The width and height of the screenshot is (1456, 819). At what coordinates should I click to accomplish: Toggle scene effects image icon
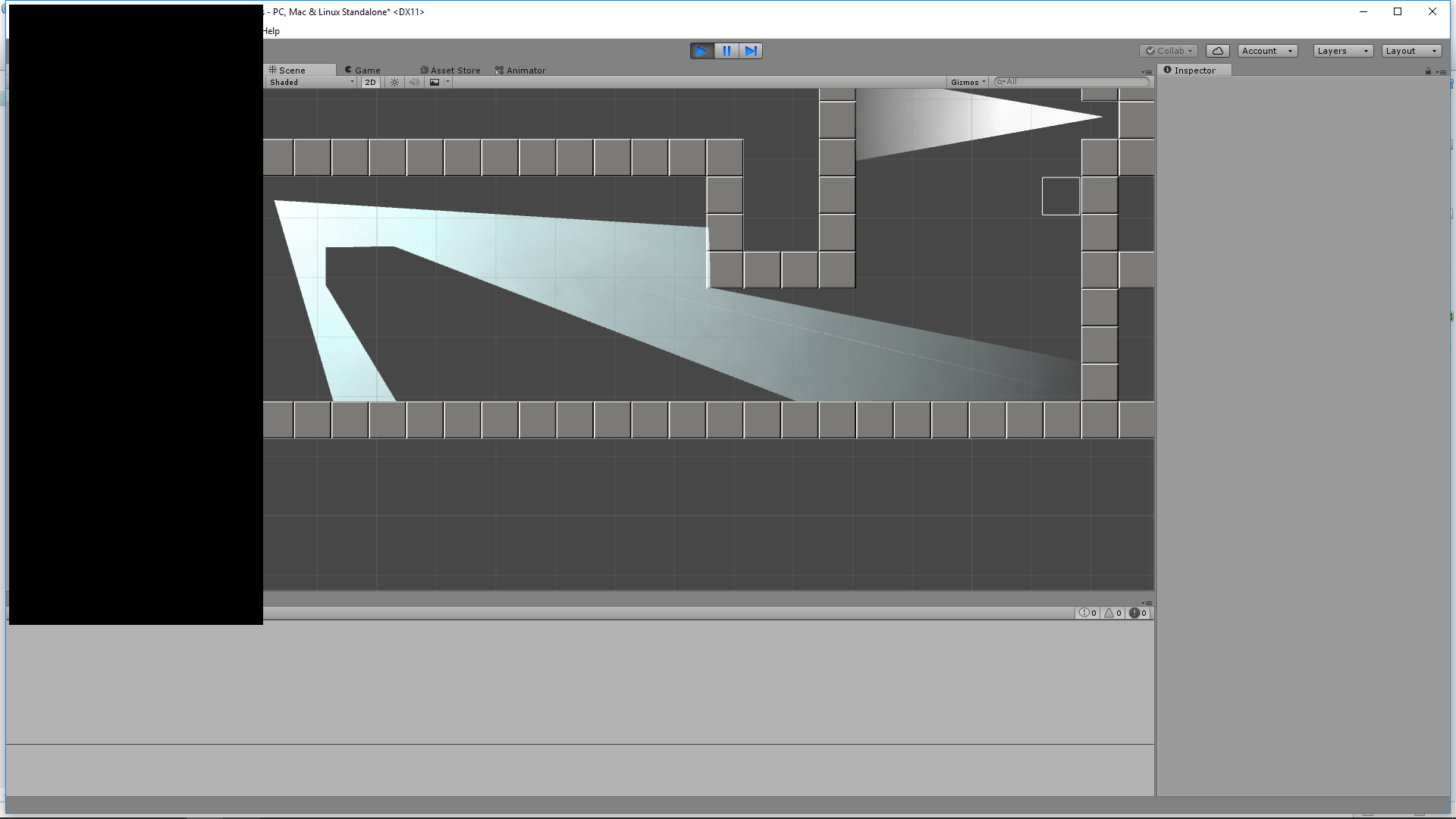(435, 82)
